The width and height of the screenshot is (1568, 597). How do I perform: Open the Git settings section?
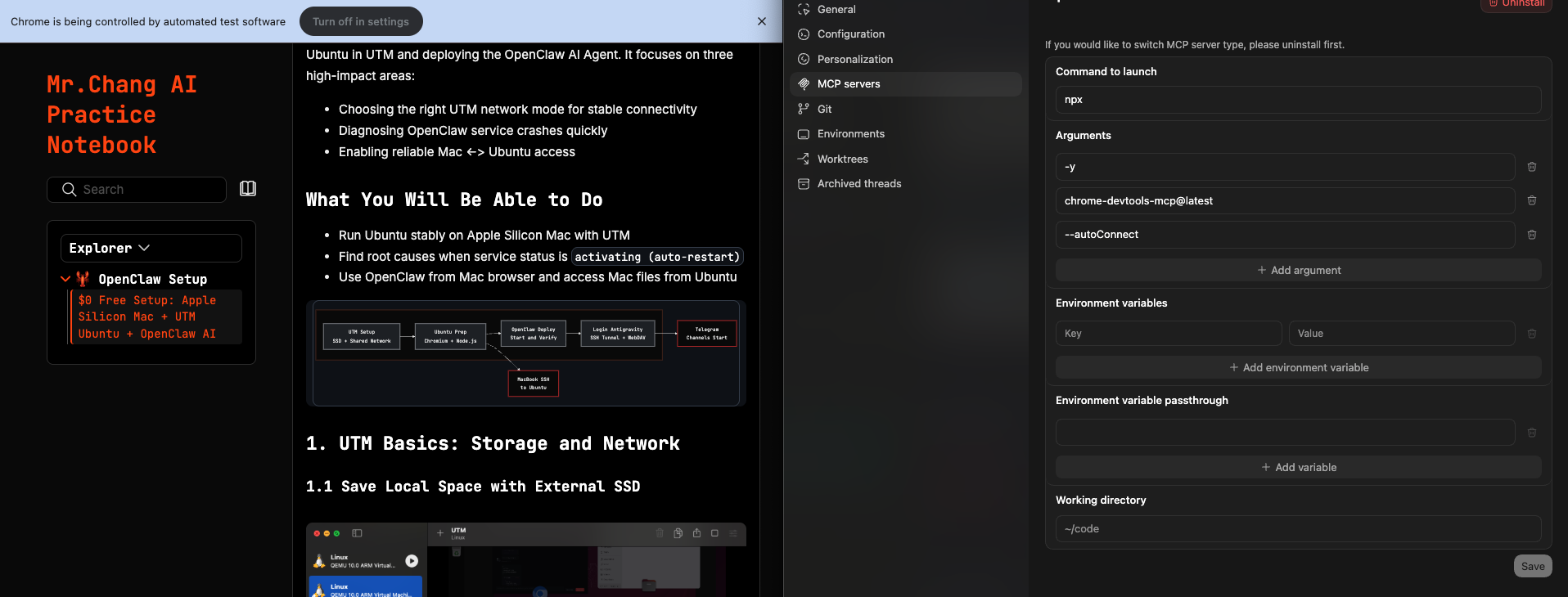tap(824, 109)
